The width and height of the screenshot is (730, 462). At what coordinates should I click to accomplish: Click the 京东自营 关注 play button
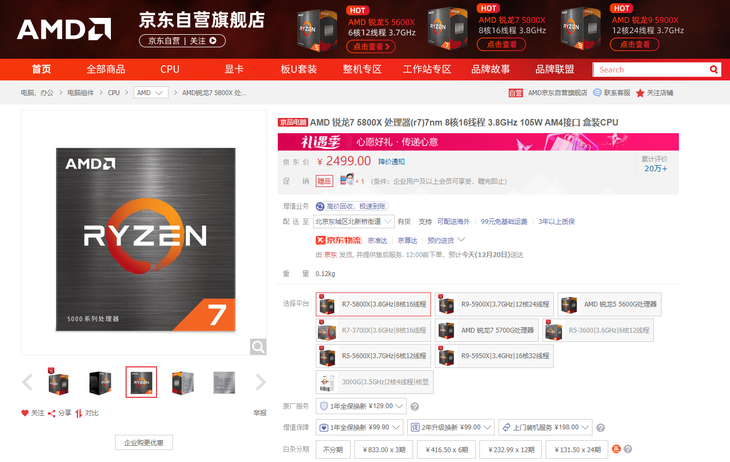[213, 41]
